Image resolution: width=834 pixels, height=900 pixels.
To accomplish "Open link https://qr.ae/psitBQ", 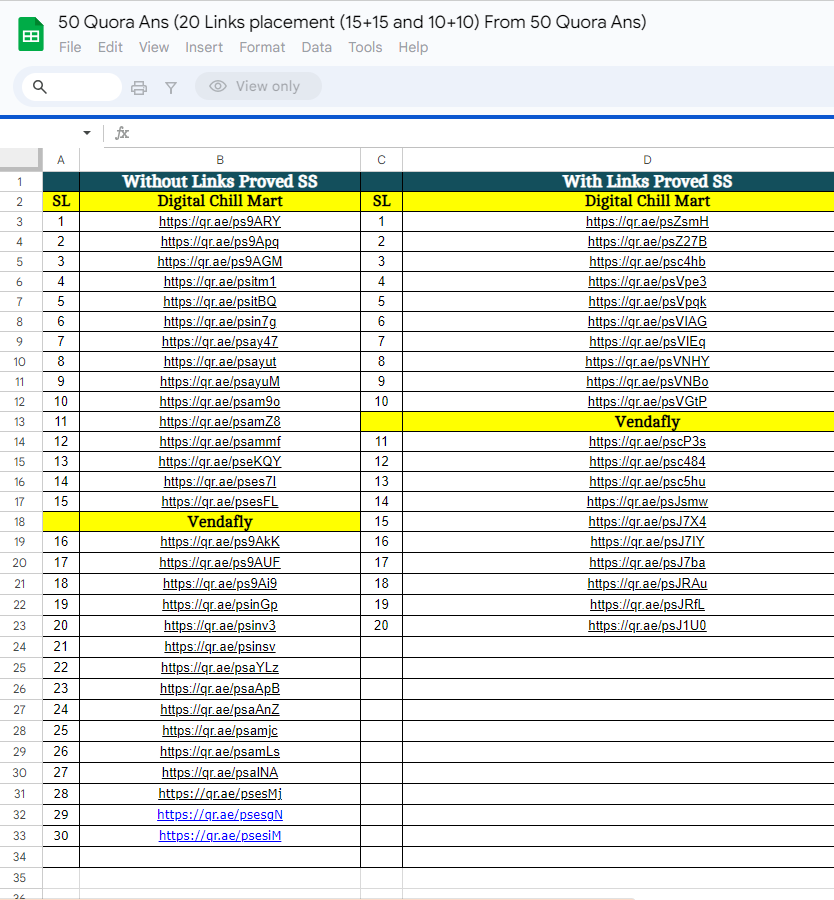I will pos(220,302).
